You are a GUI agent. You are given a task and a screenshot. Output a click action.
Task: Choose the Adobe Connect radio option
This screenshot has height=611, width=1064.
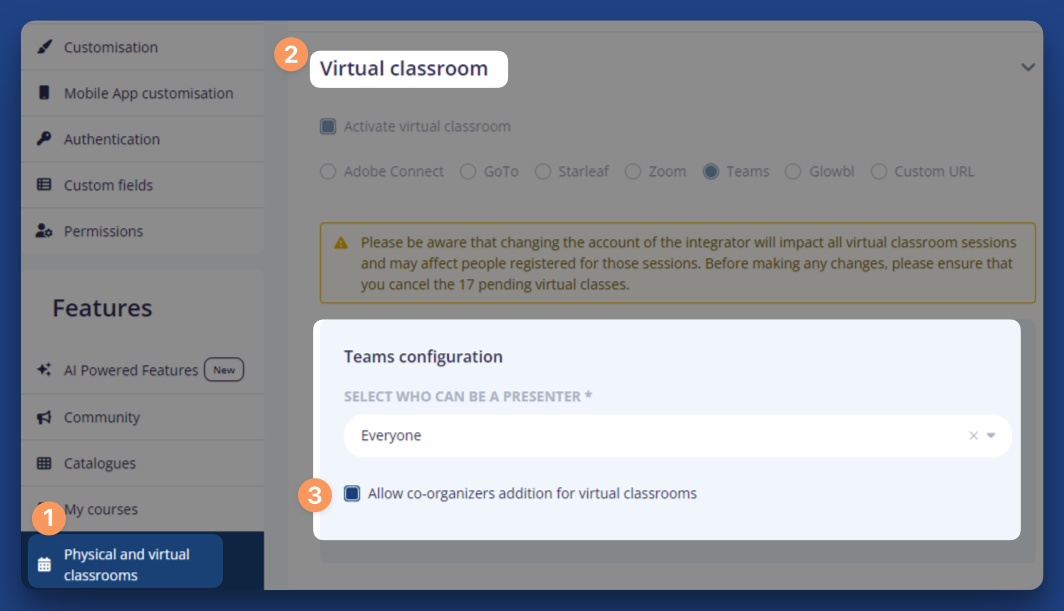[328, 172]
